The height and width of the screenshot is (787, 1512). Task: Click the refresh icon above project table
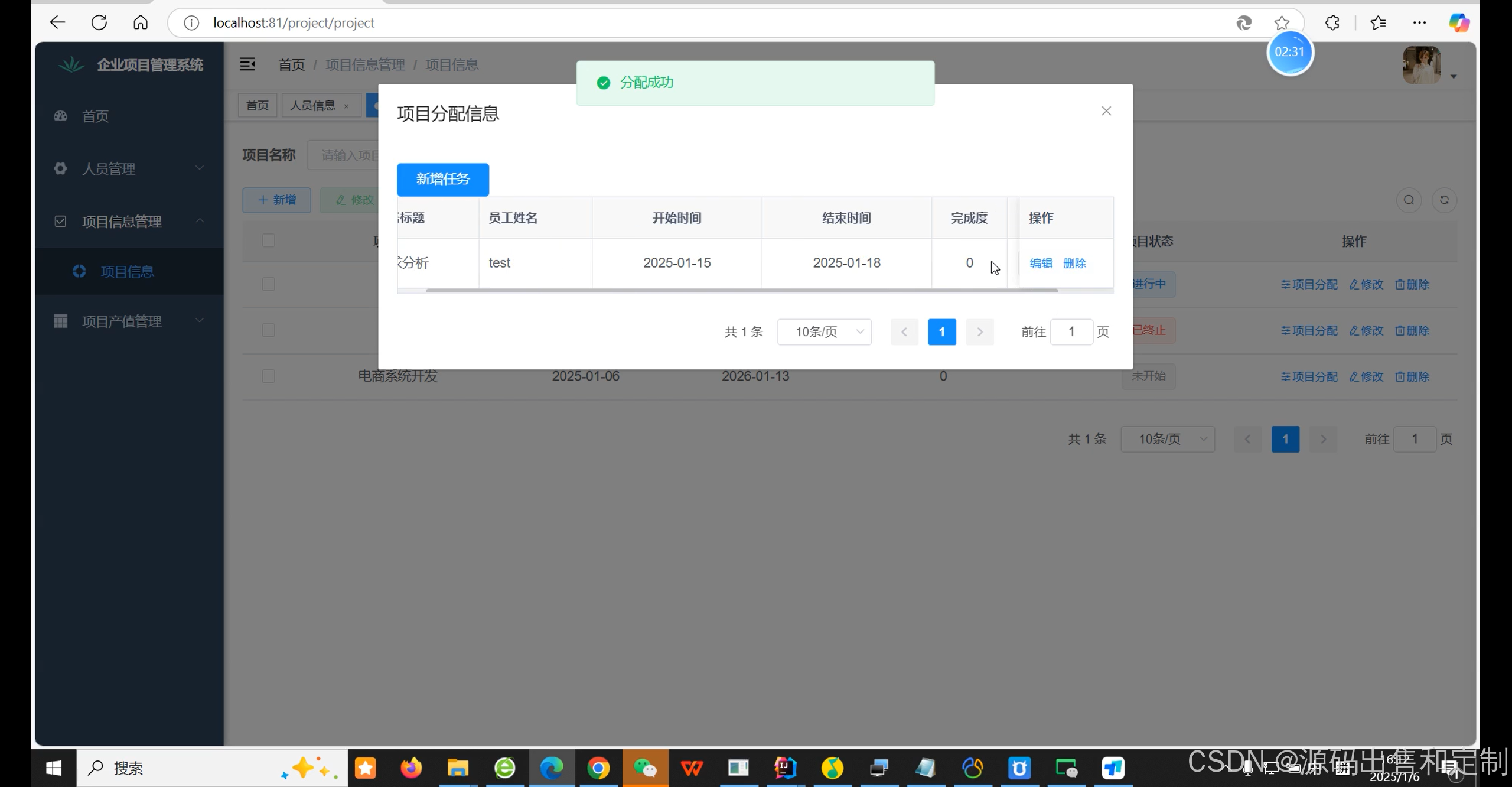coord(1444,200)
